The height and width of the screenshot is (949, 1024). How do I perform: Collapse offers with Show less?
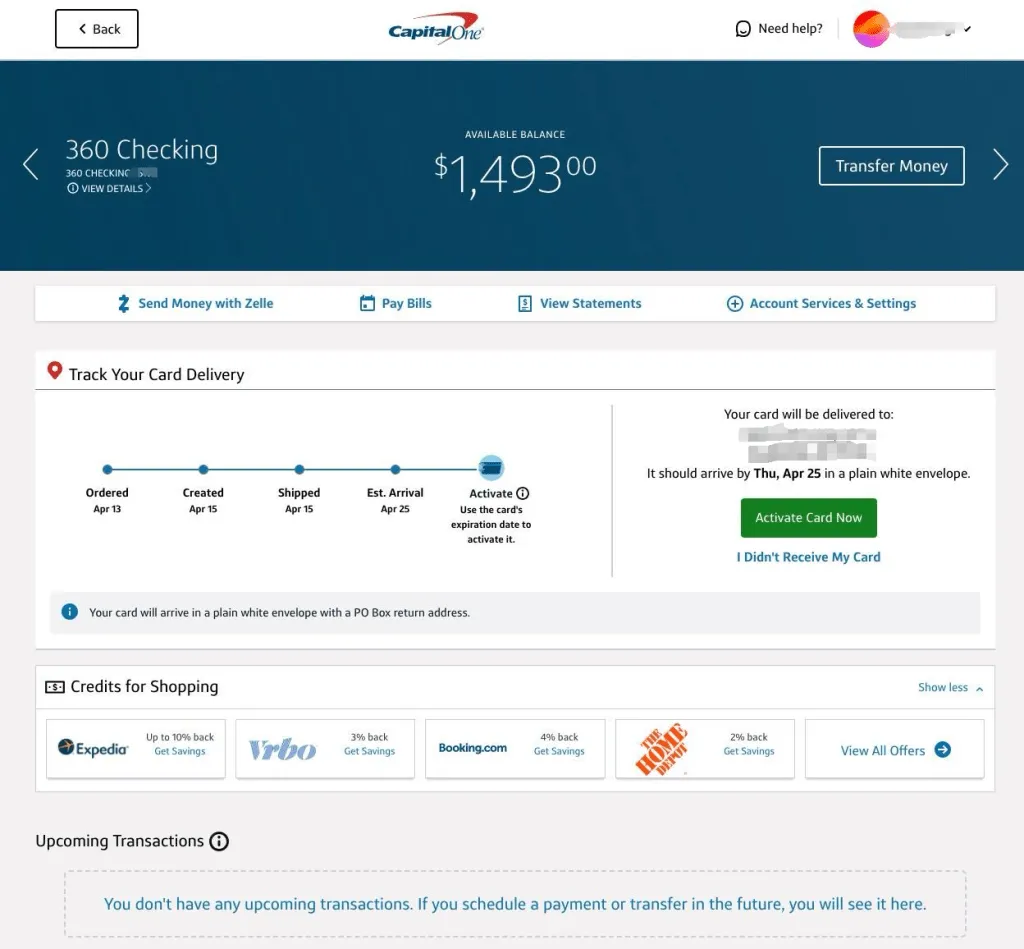[950, 688]
